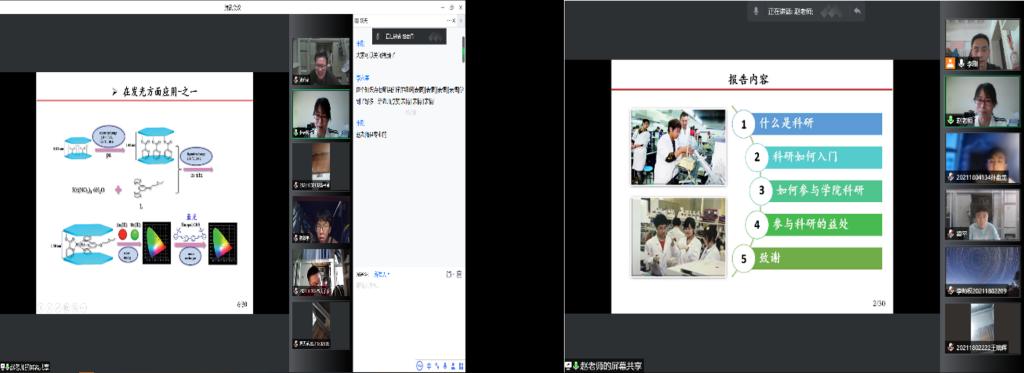
Task: Toggle mic on starry-sky participant tile
Action: 952,290
